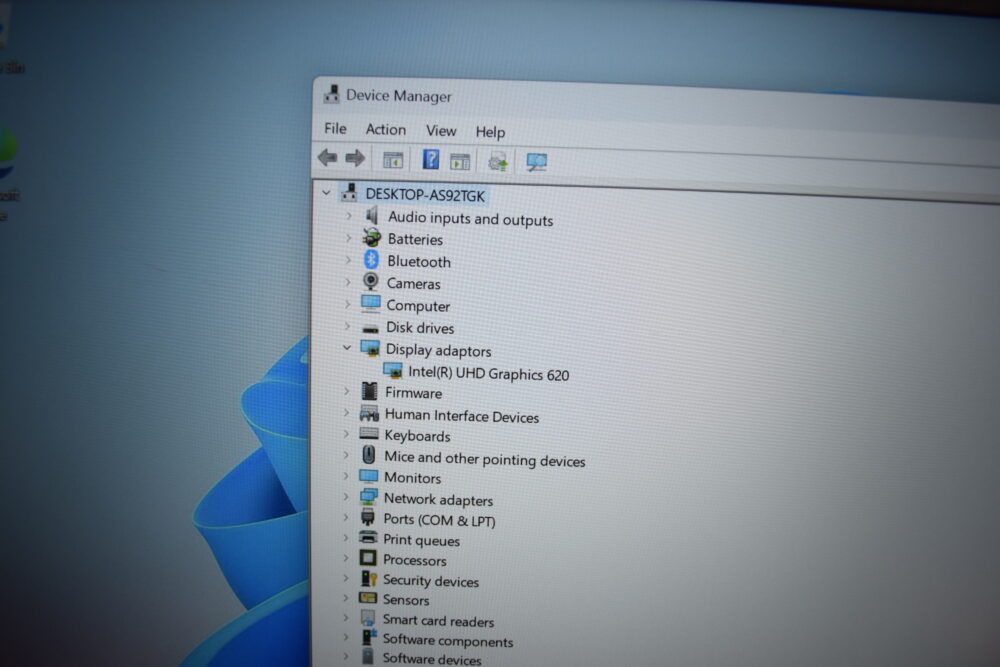The image size is (1000, 667).
Task: Select the Software devices label
Action: pos(432,659)
